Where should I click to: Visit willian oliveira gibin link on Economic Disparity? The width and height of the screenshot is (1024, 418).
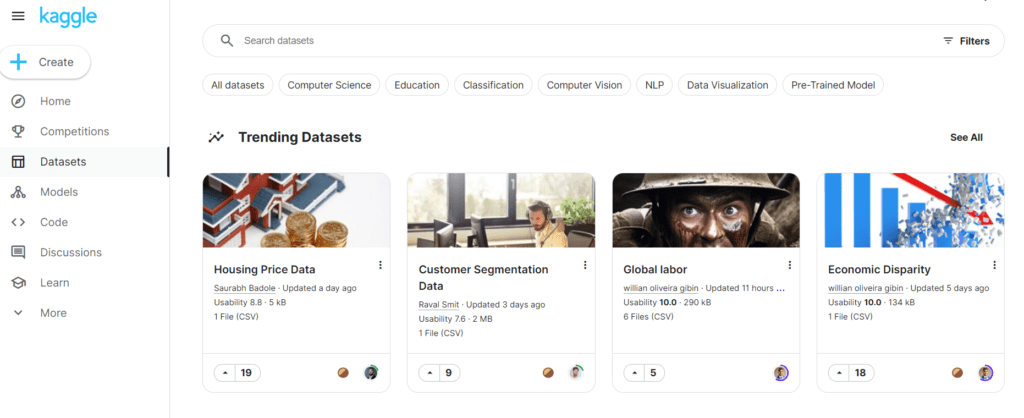865,288
